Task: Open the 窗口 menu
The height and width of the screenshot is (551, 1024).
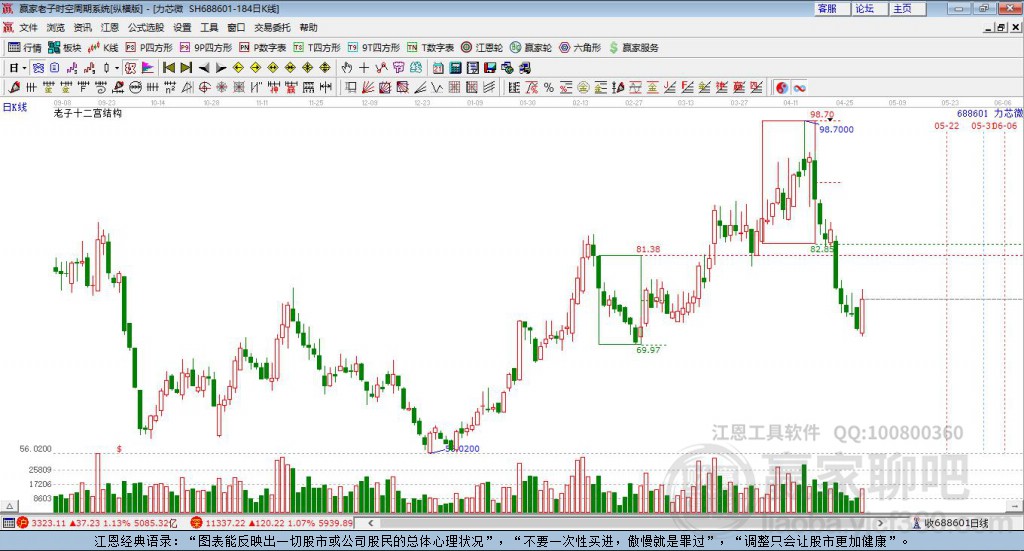Action: [x=236, y=27]
